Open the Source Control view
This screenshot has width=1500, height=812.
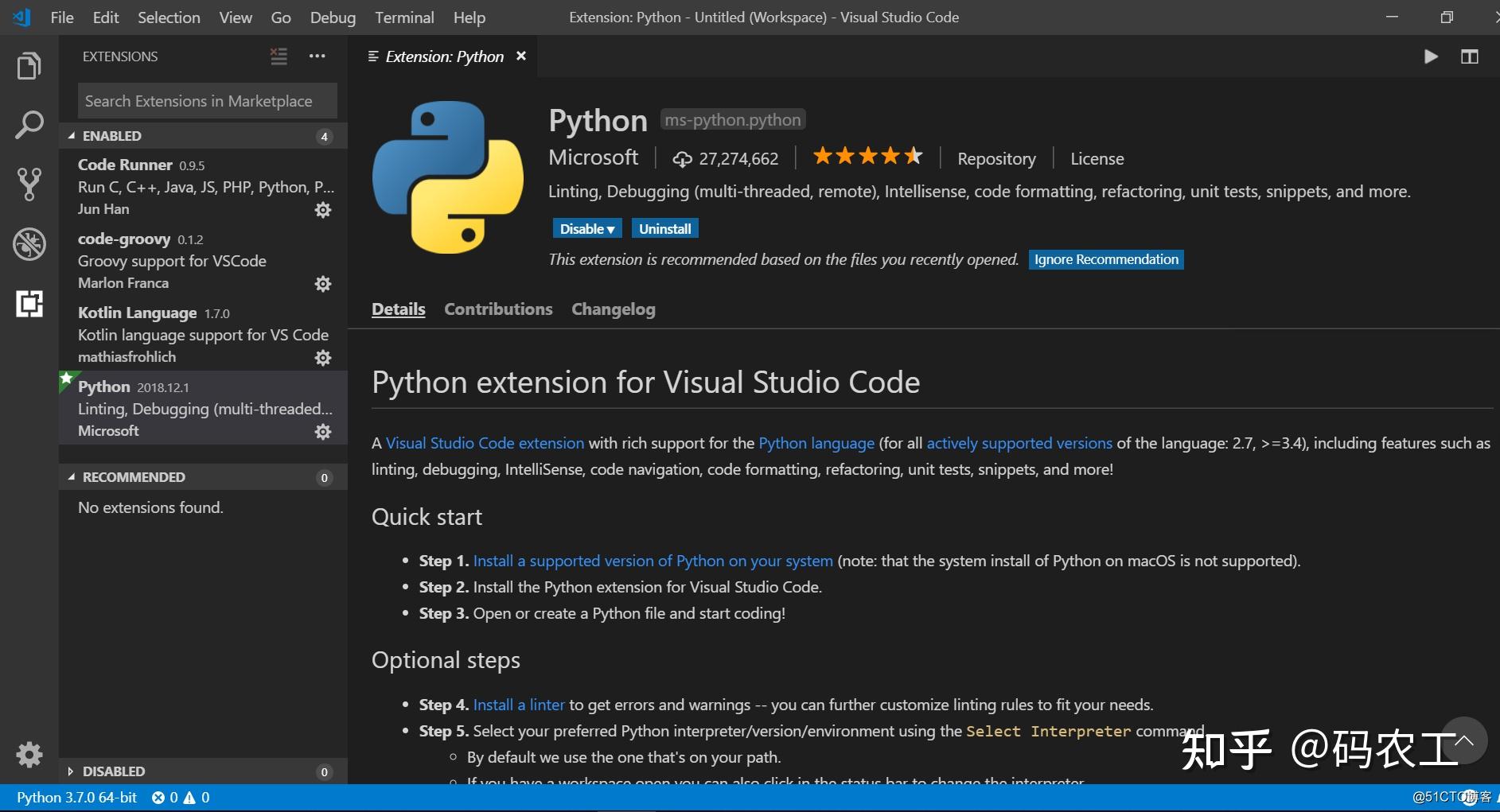[29, 185]
